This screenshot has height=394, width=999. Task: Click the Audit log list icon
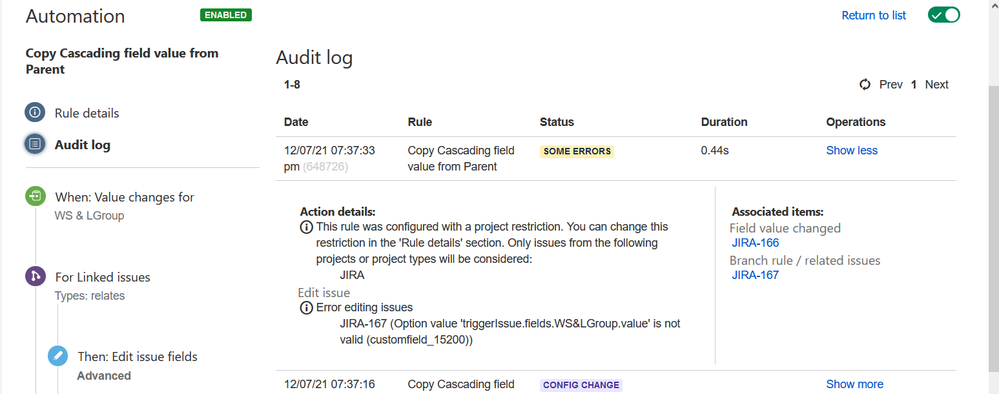tap(34, 144)
